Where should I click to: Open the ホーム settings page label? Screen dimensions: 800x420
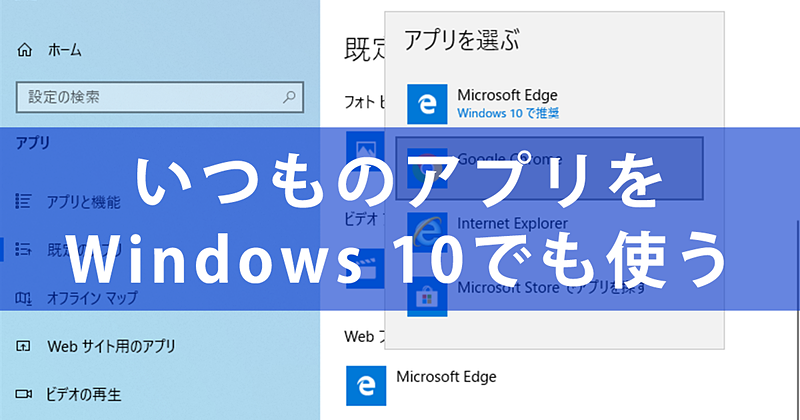[x=64, y=49]
